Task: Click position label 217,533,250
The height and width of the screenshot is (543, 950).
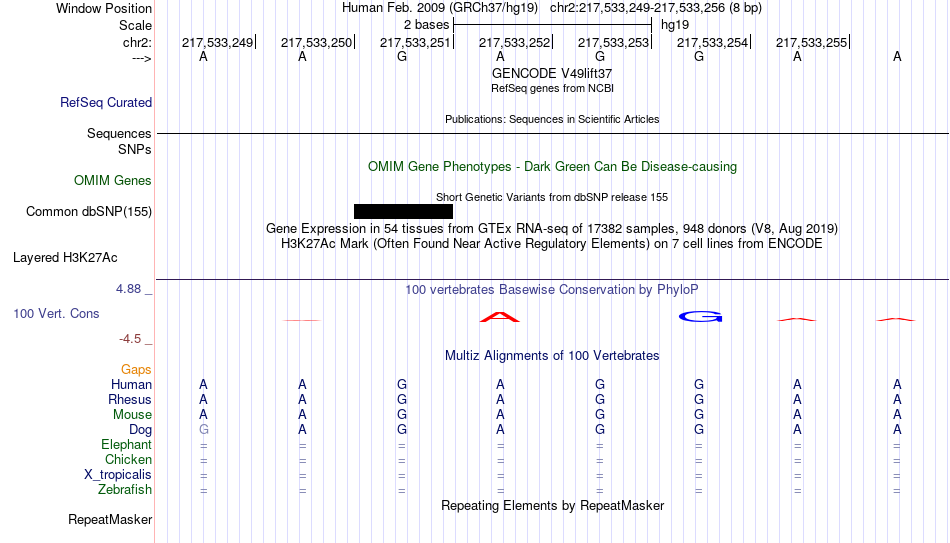Action: click(316, 42)
